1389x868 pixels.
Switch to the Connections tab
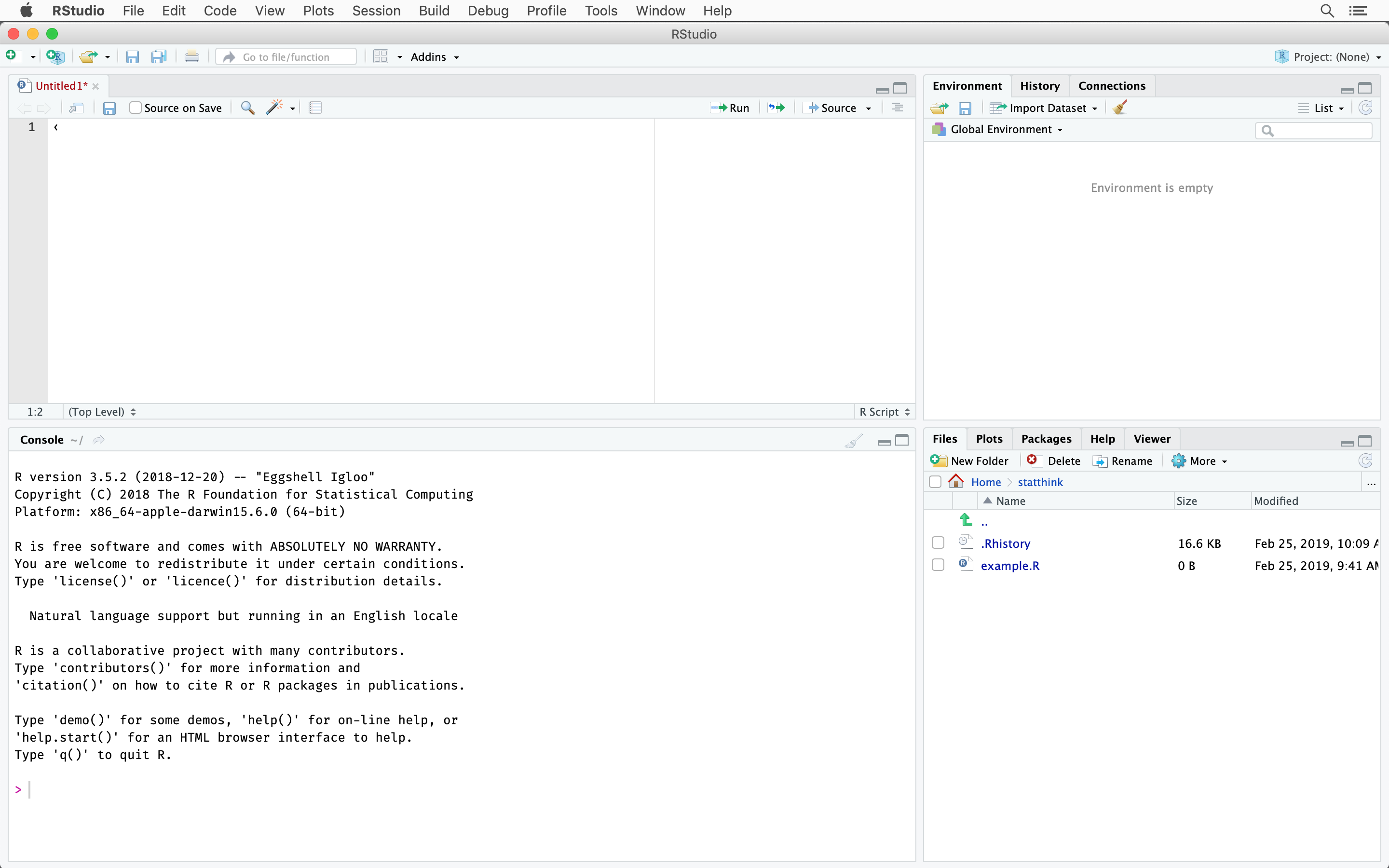[1112, 85]
